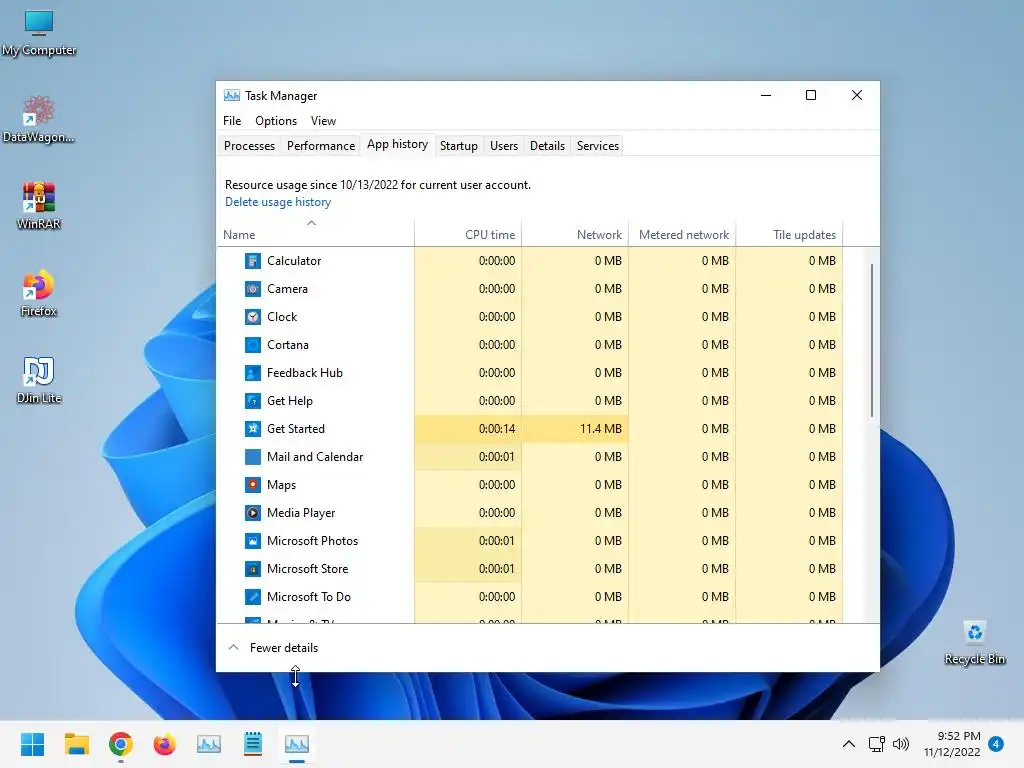
Task: Switch to the Performance tab
Action: pos(321,146)
